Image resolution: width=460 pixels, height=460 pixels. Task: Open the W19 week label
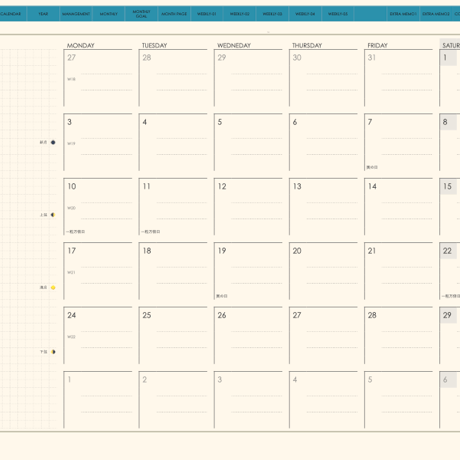(x=71, y=143)
